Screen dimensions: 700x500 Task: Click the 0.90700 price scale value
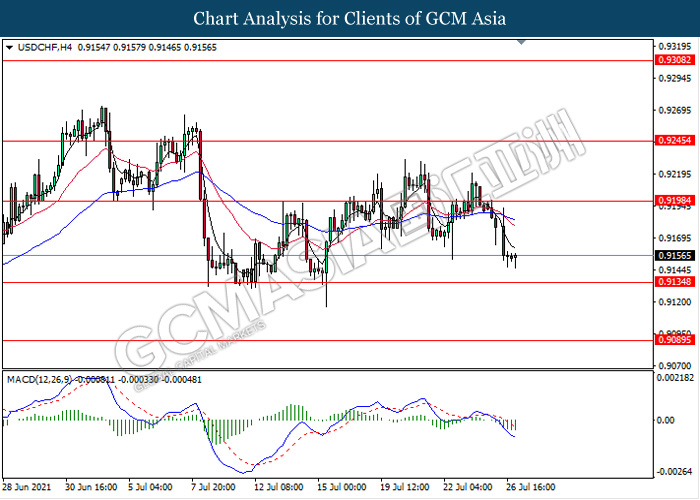coord(675,366)
